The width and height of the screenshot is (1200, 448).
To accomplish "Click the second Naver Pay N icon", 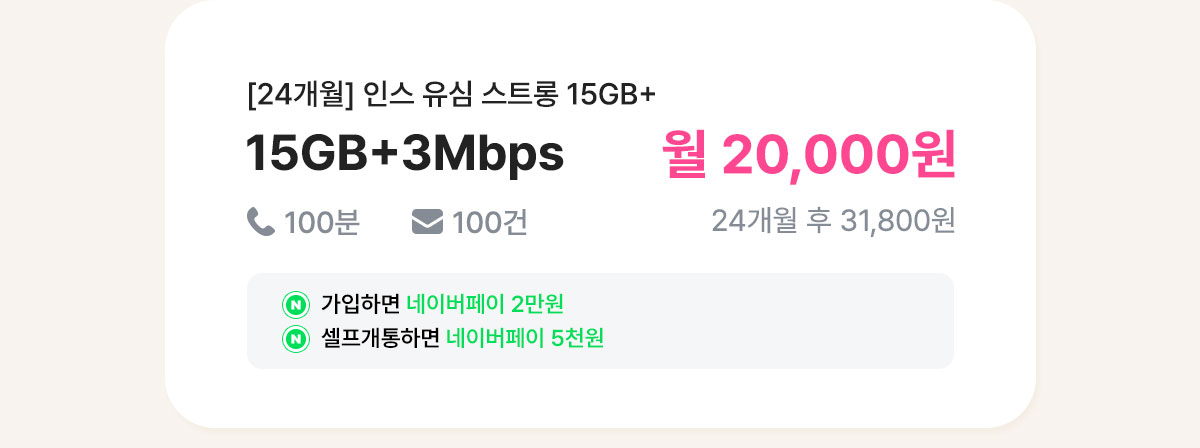I will click(x=295, y=339).
